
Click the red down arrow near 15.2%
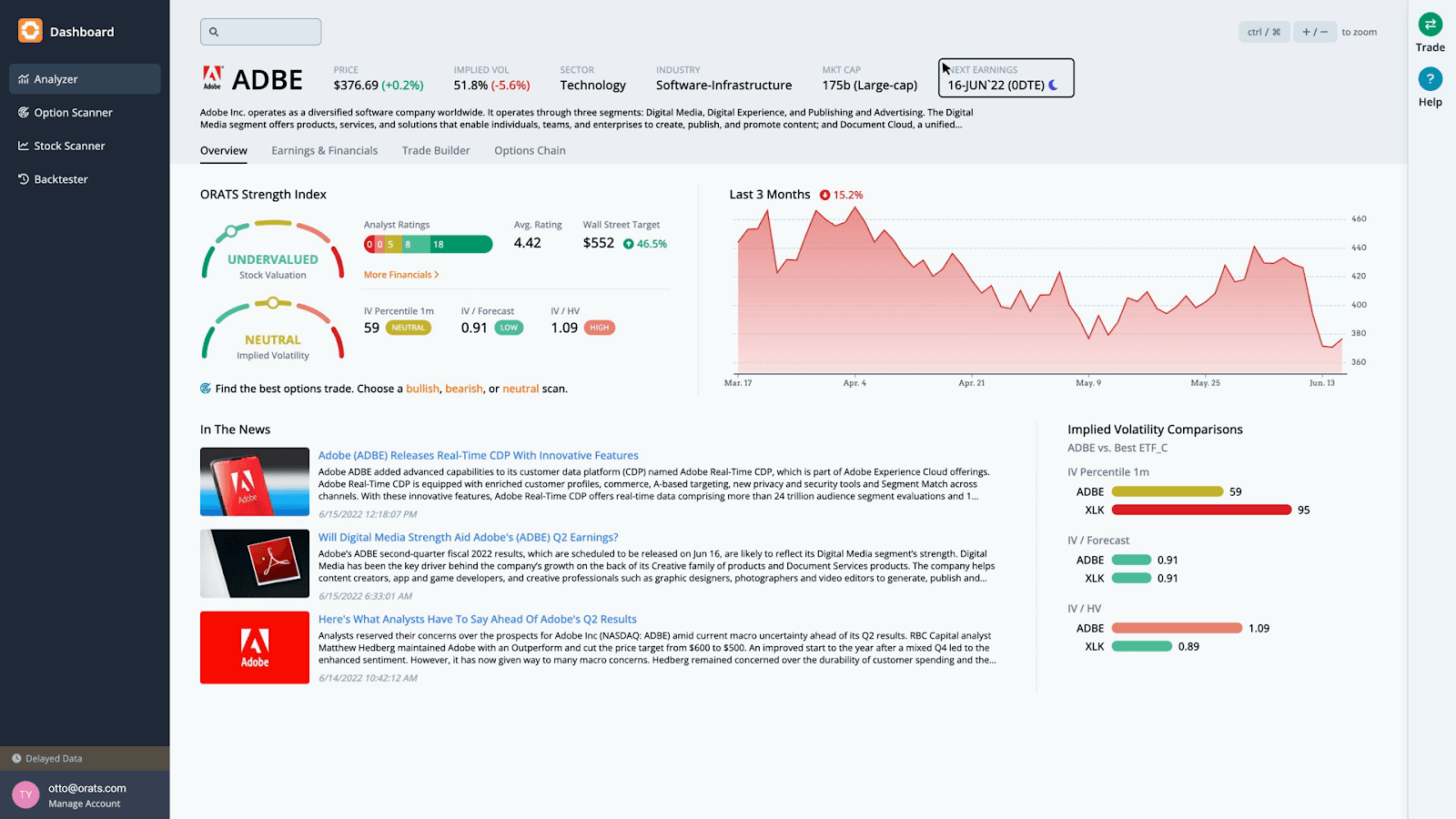824,195
